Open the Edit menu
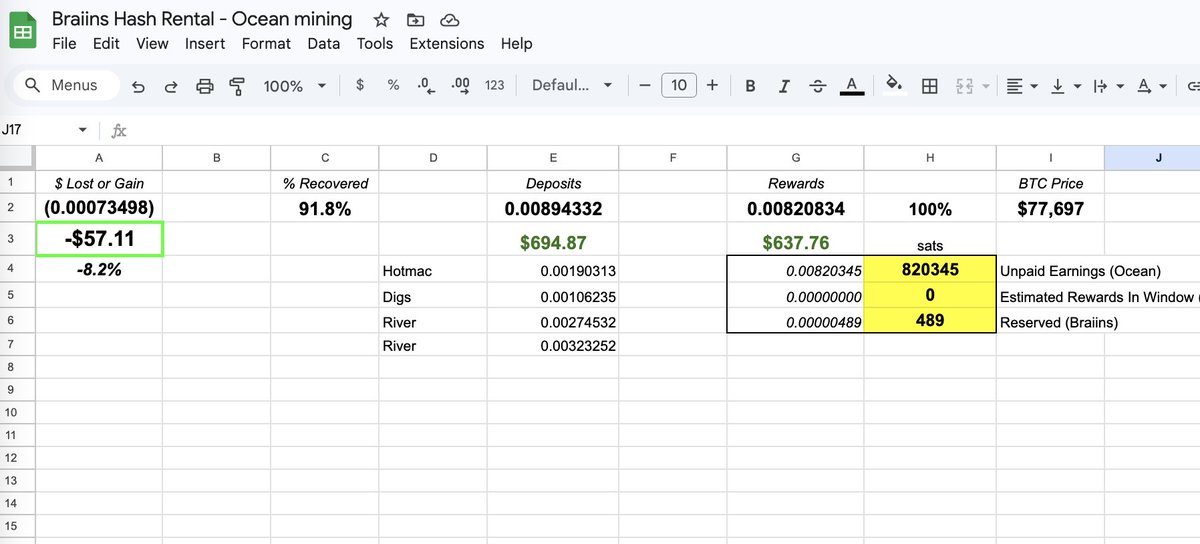Screen dimensions: 1200x544 click(x=106, y=44)
